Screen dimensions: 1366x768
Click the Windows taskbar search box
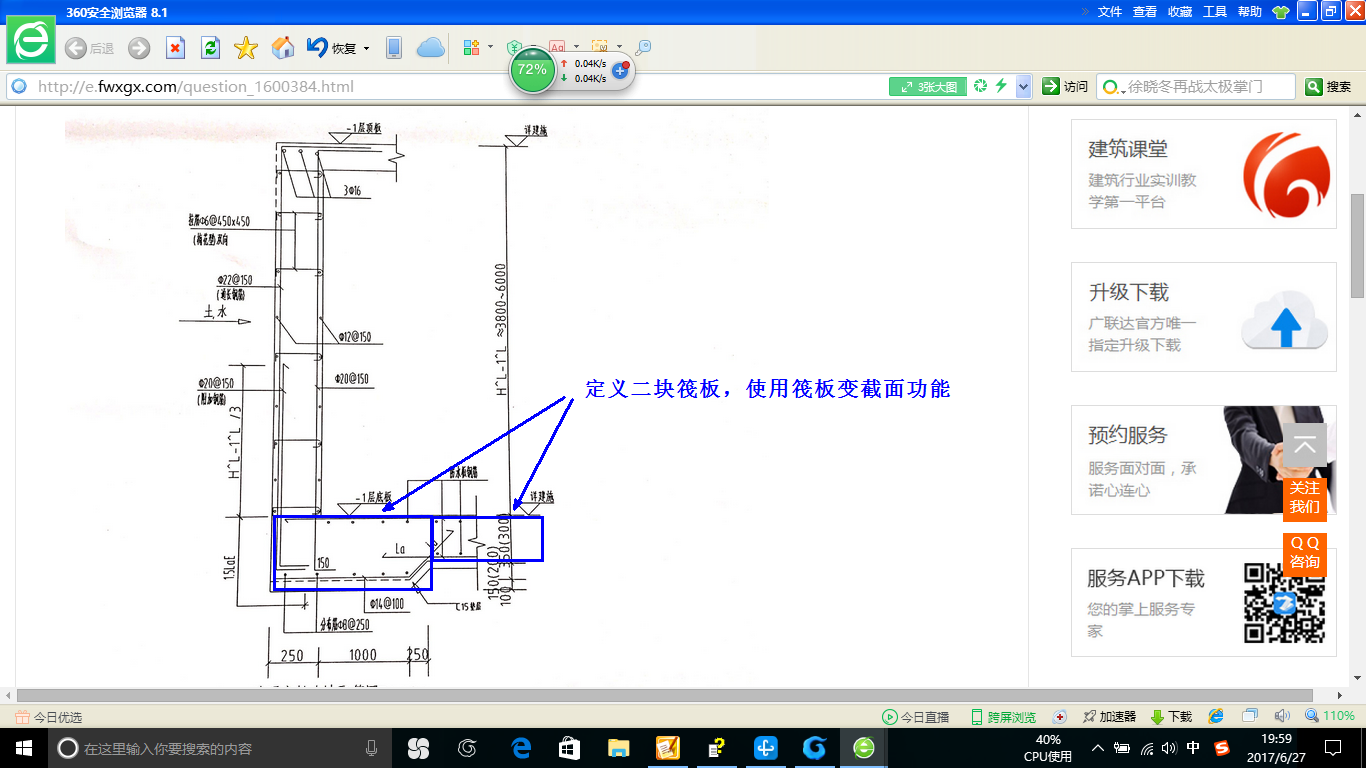(x=220, y=748)
